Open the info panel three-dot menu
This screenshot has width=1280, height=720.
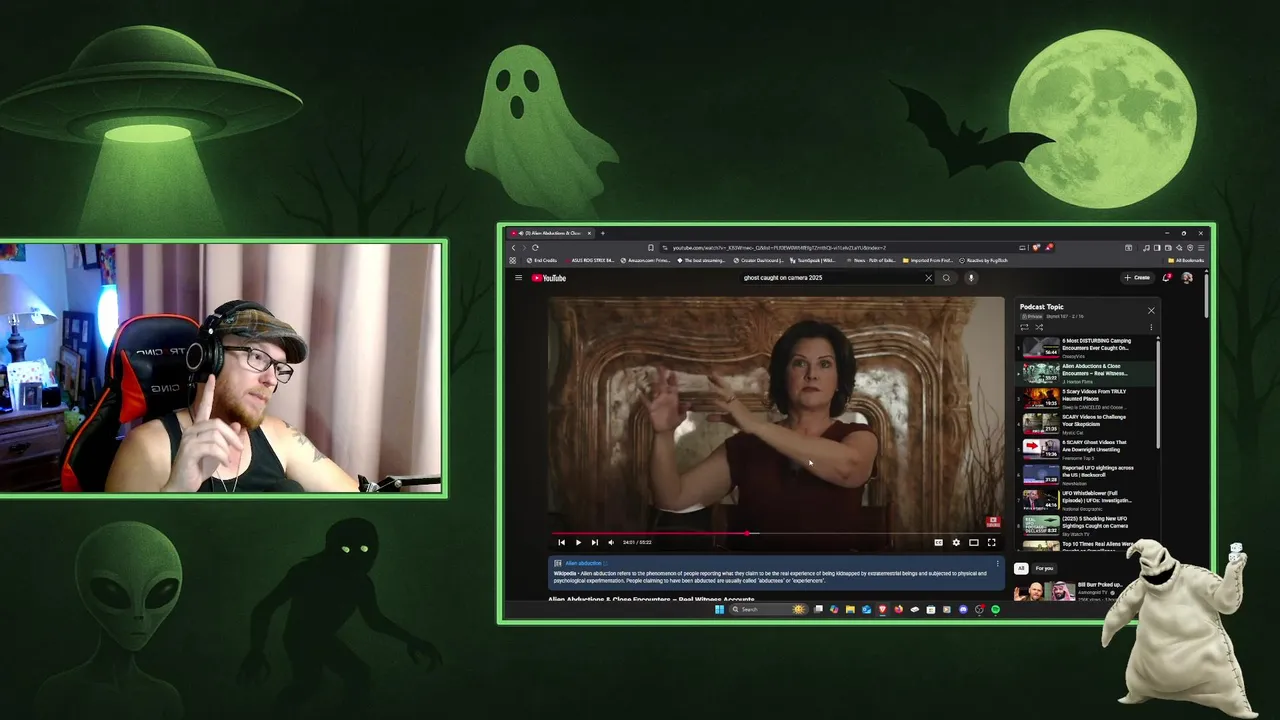[x=997, y=563]
